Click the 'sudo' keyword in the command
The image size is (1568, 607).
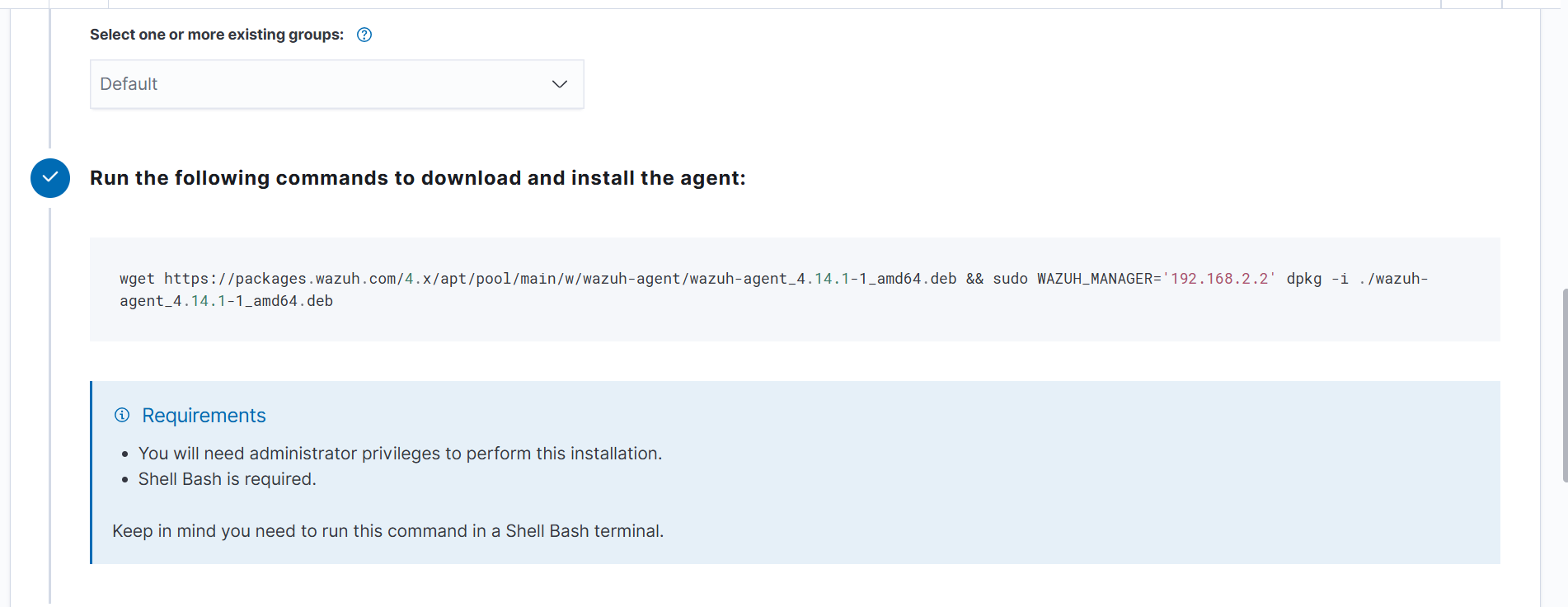pyautogui.click(x=1010, y=279)
